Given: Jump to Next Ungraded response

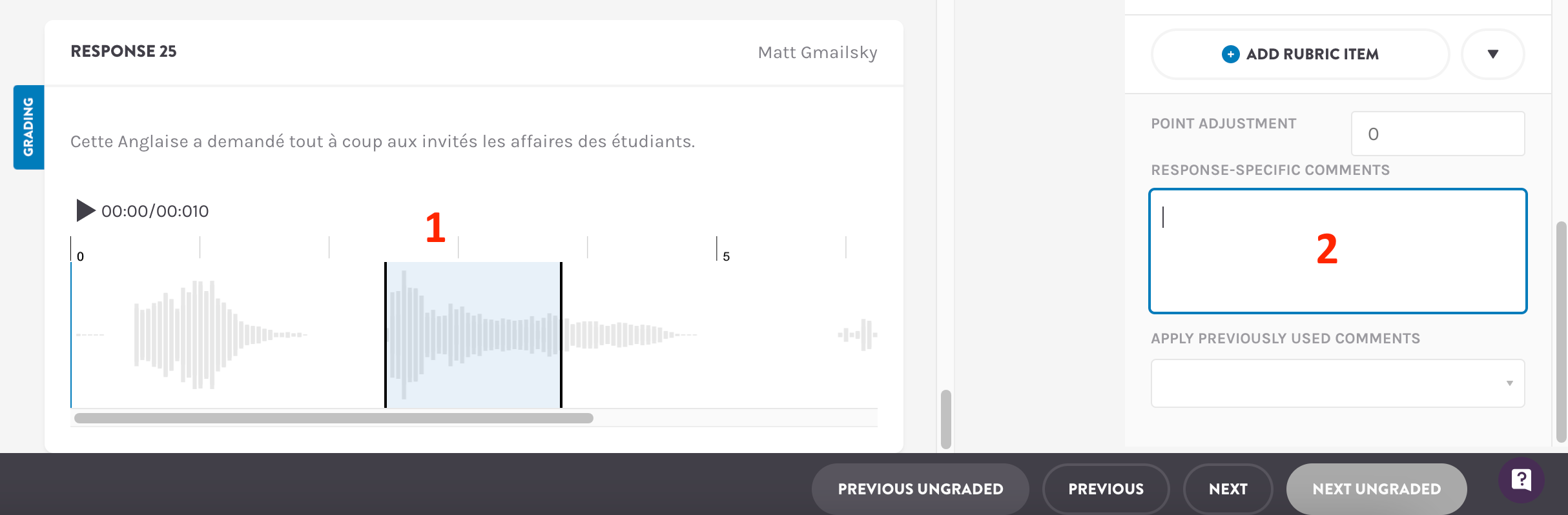Looking at the screenshot, I should 1376,489.
